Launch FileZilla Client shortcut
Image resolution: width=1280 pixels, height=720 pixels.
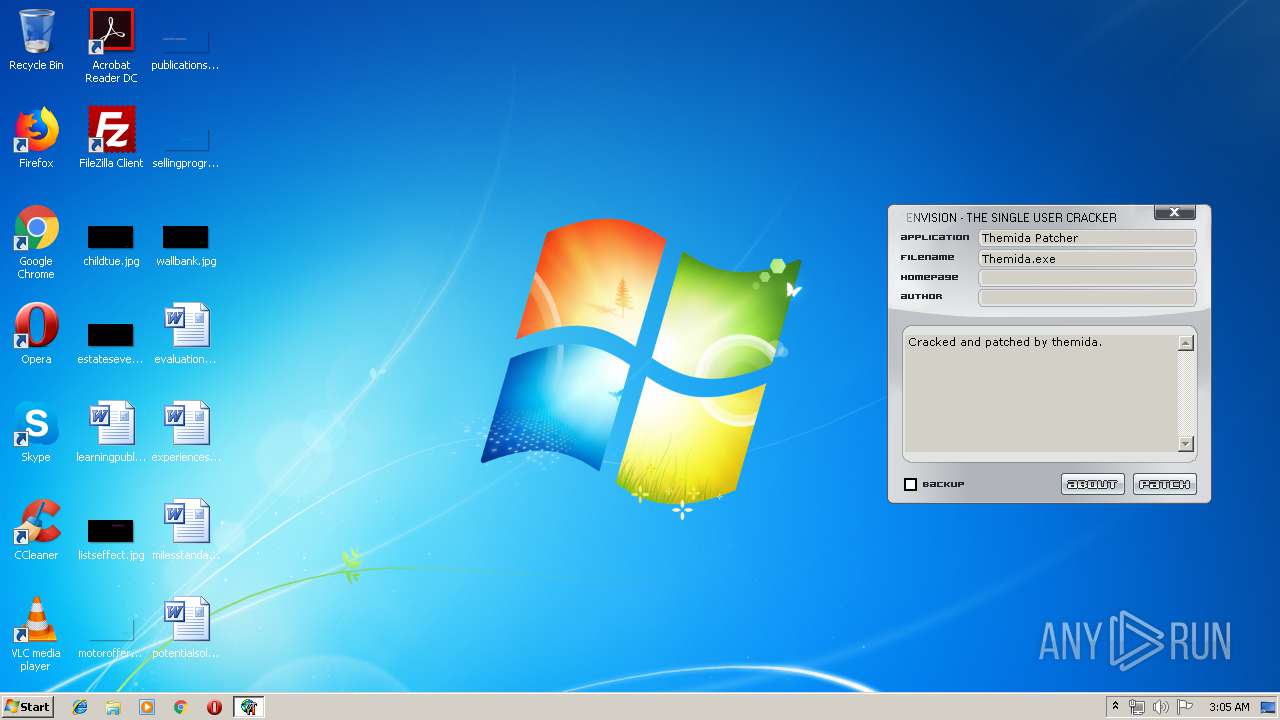point(111,138)
